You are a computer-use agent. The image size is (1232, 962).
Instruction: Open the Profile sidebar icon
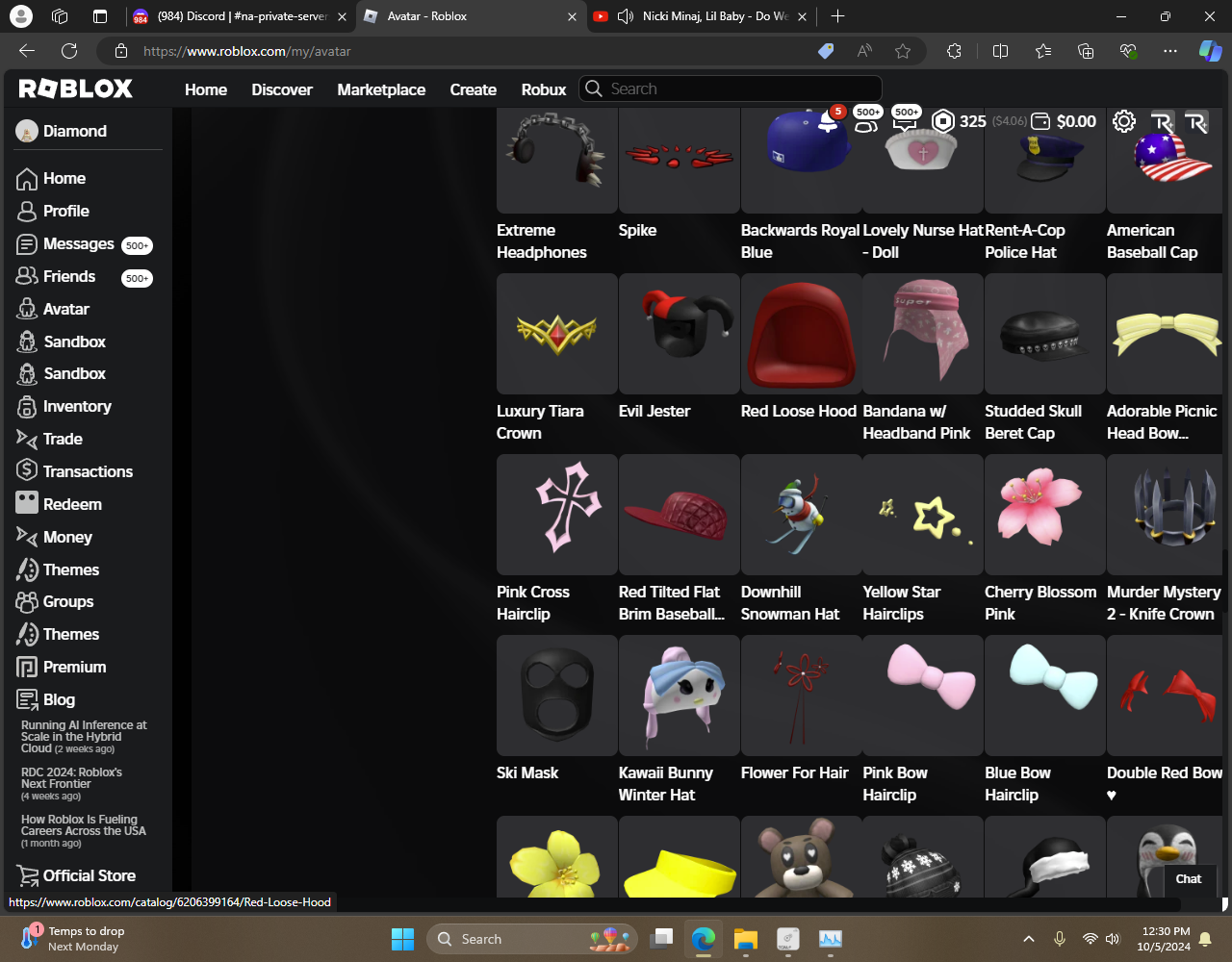click(27, 212)
